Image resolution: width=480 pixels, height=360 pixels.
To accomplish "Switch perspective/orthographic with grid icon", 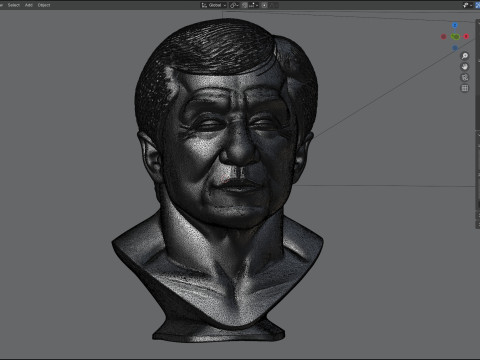I will [x=465, y=88].
